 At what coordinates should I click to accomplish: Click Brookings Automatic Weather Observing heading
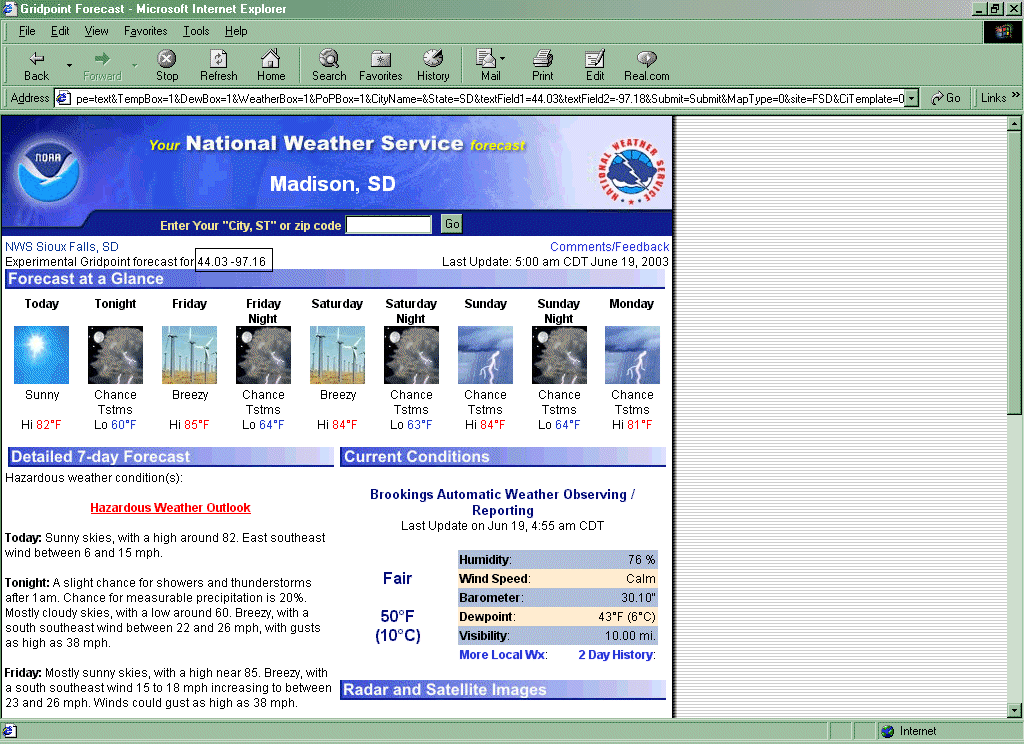(503, 502)
